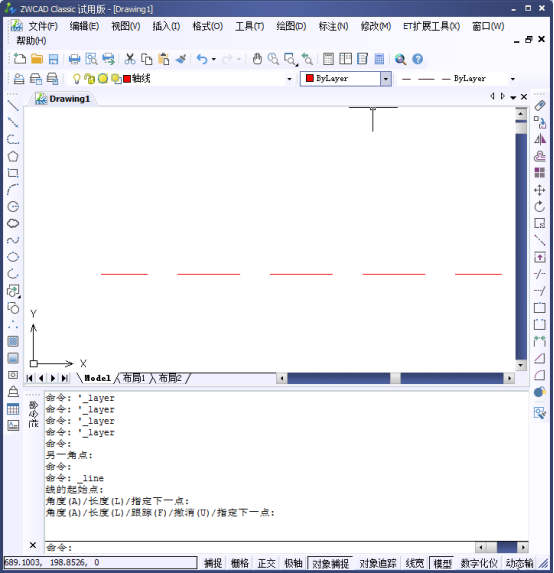This screenshot has width=554, height=573.
Task: Select the Move tool in right toolbar
Action: tap(540, 190)
